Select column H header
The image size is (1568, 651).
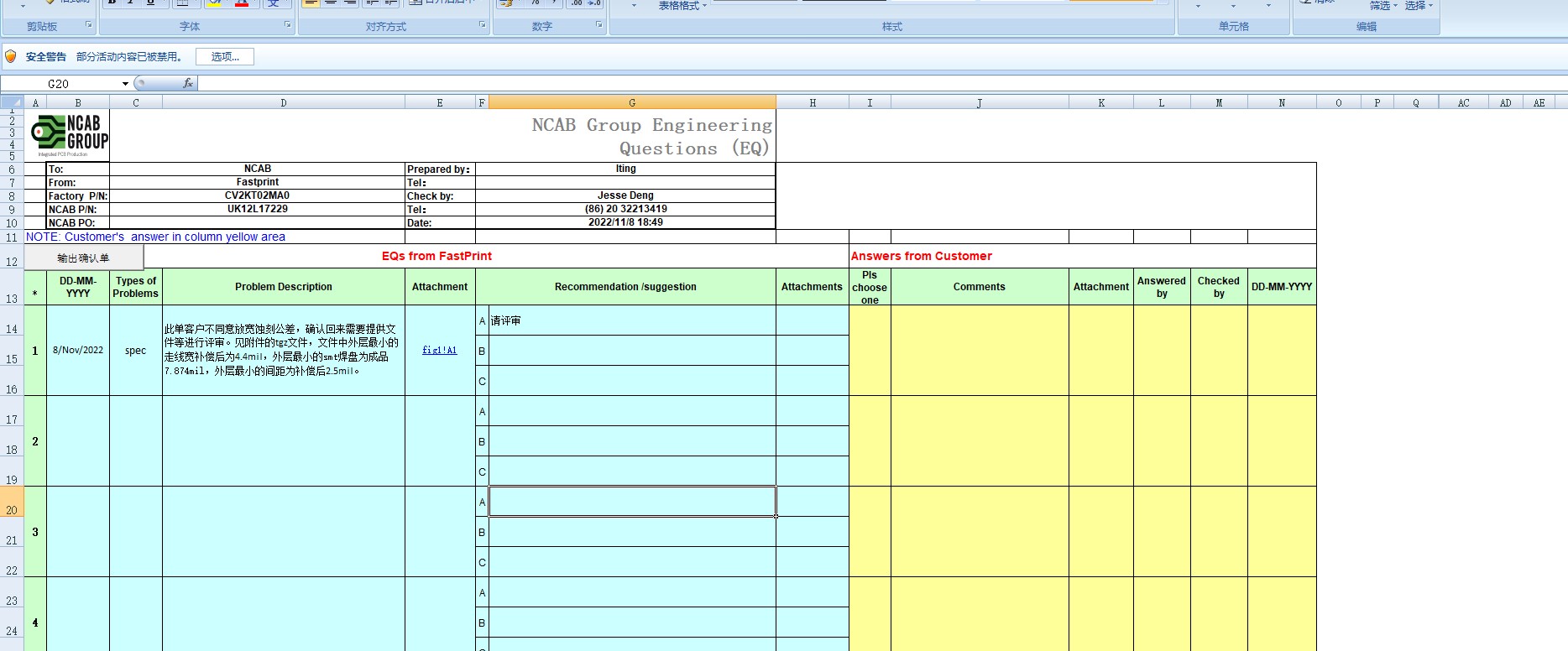[x=813, y=102]
